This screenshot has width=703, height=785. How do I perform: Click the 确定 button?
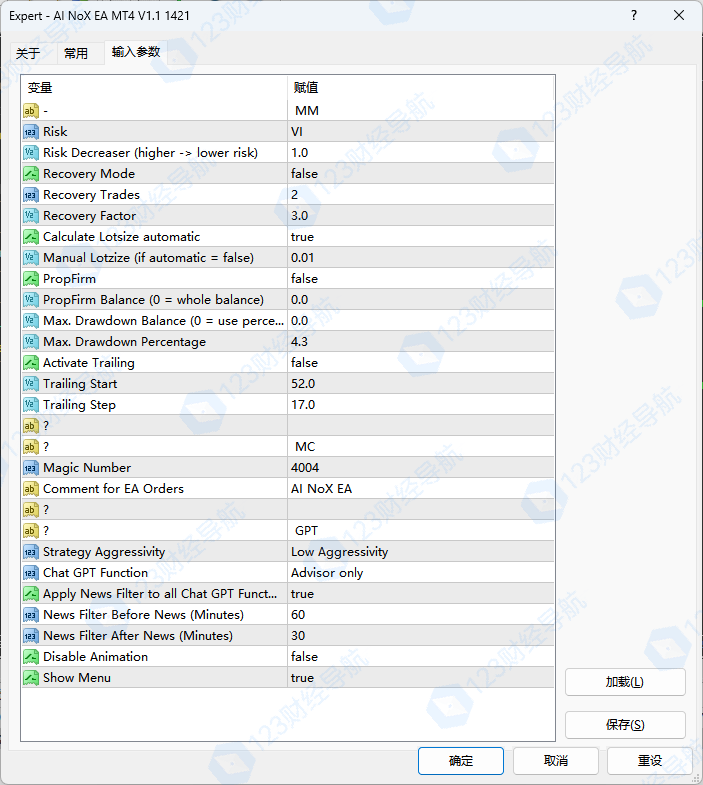461,761
